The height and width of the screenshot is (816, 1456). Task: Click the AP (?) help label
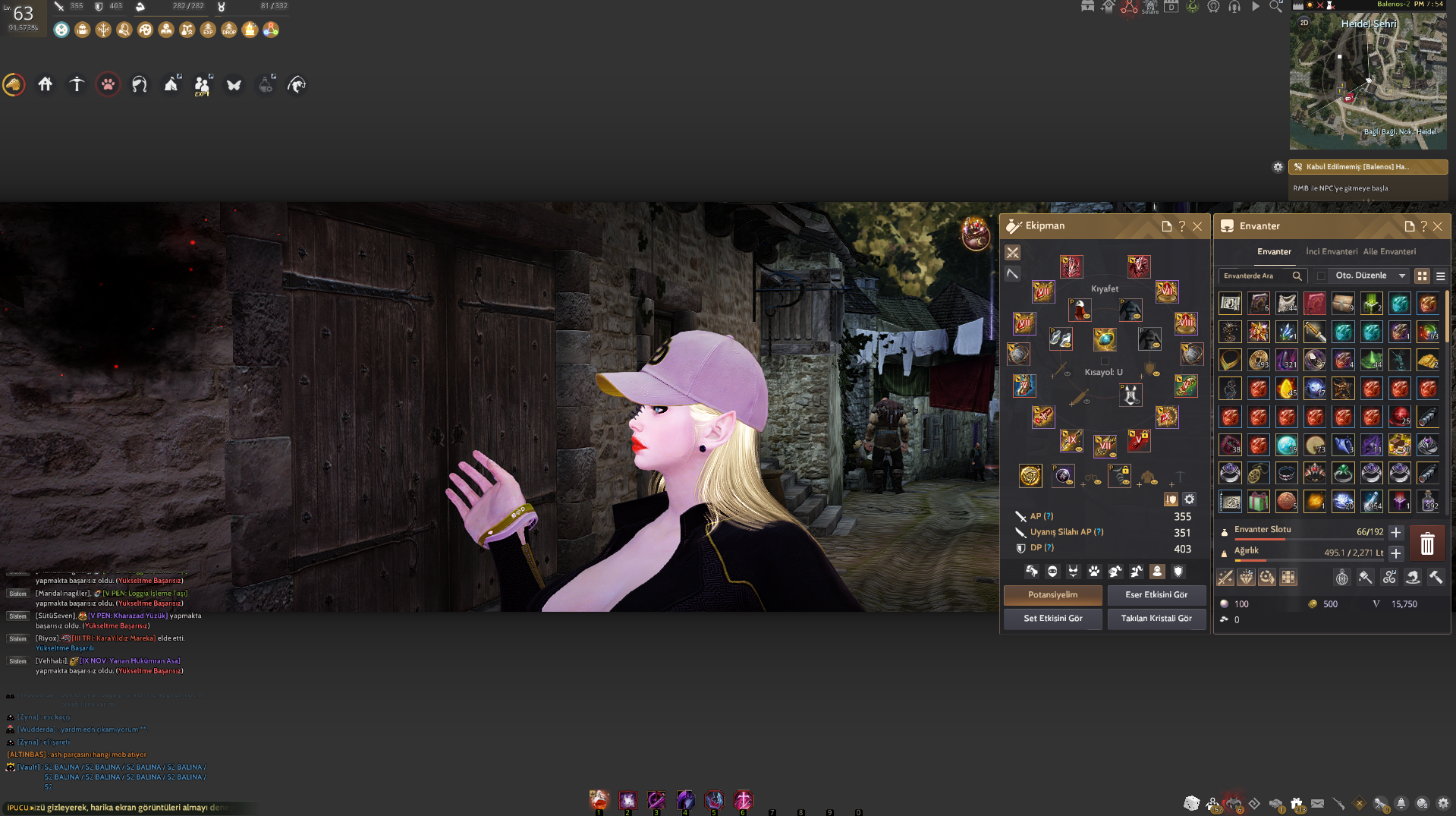coord(1041,516)
